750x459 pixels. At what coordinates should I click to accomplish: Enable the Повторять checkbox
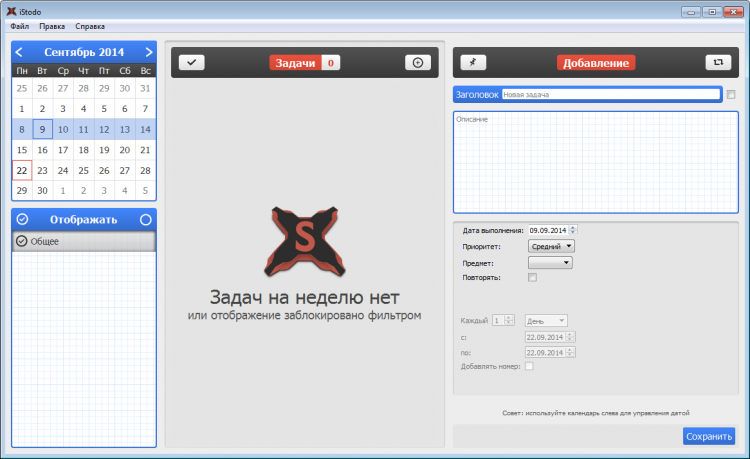tap(532, 277)
